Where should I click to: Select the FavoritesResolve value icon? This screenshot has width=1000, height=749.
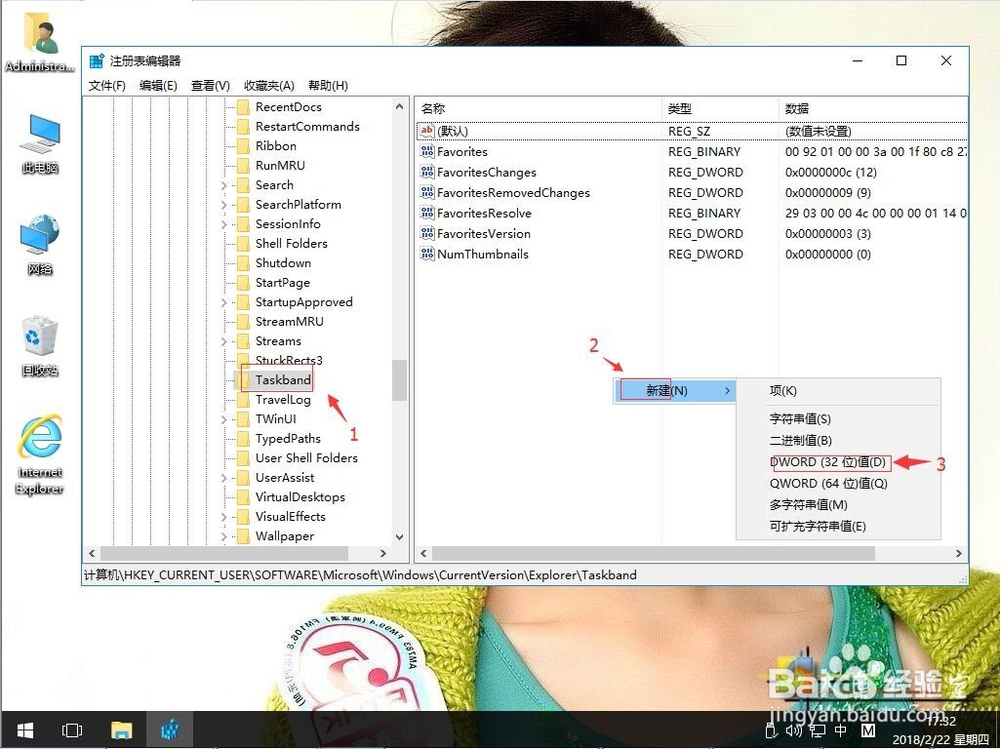427,212
